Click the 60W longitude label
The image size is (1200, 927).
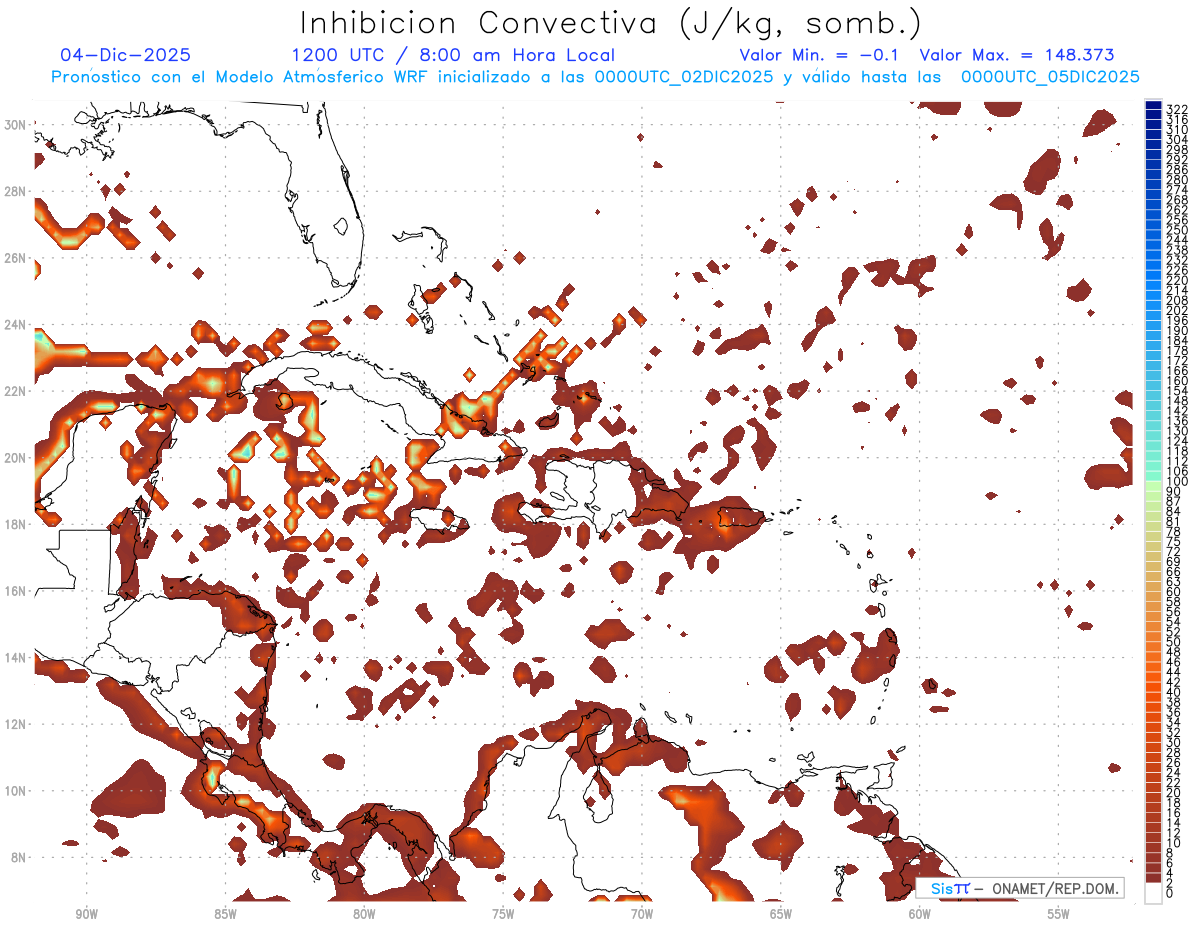point(920,914)
